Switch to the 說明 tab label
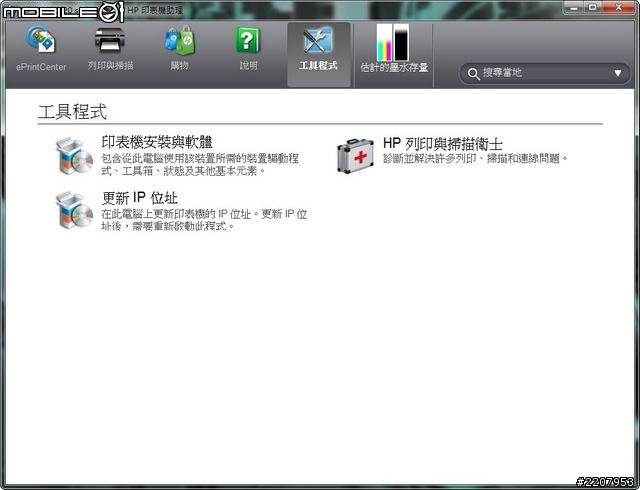Image resolution: width=640 pixels, height=490 pixels. pos(249,65)
